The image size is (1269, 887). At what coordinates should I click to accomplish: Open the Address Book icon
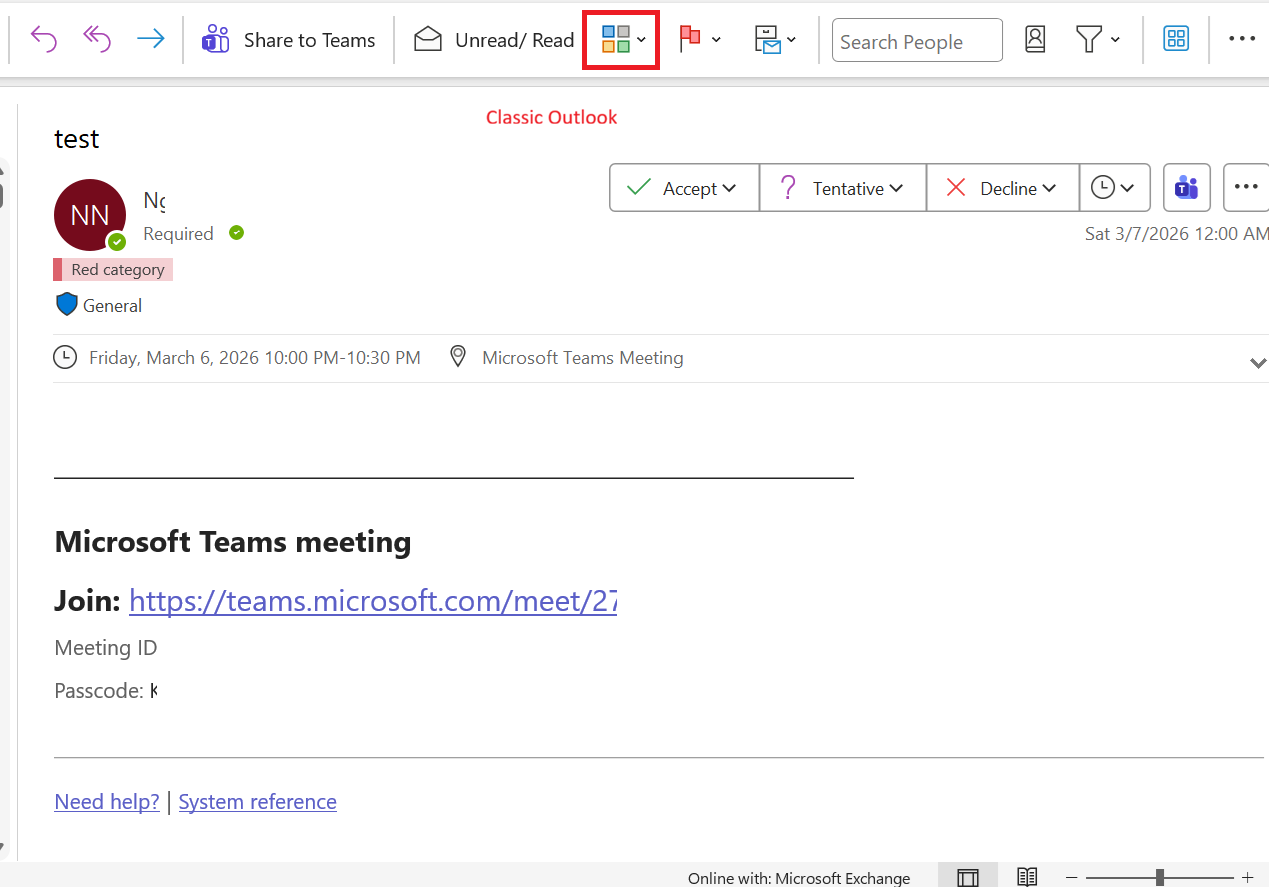click(1035, 40)
